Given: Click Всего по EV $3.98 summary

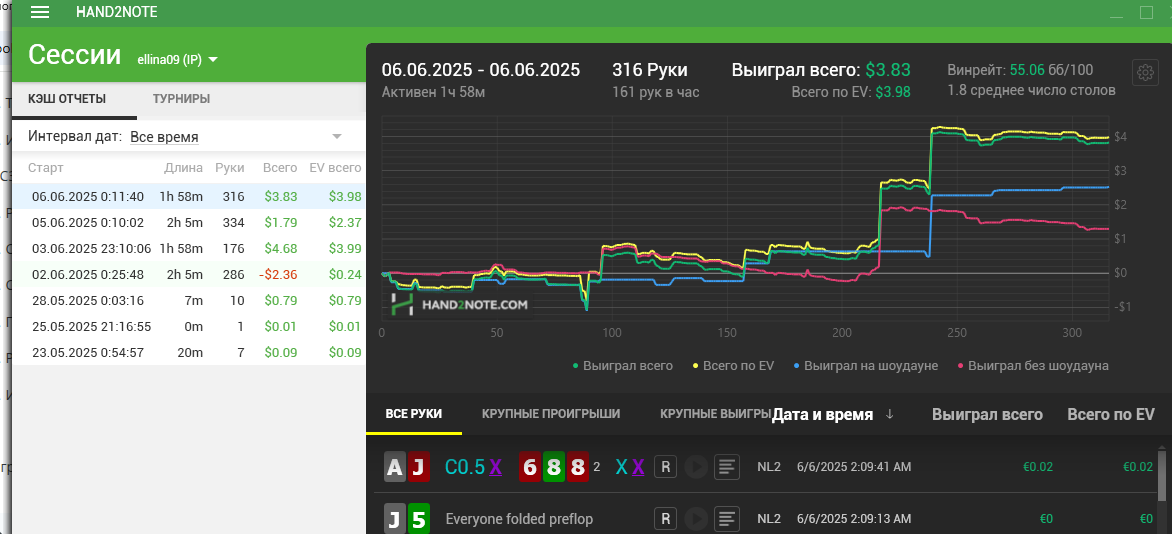Looking at the screenshot, I should click(x=851, y=91).
